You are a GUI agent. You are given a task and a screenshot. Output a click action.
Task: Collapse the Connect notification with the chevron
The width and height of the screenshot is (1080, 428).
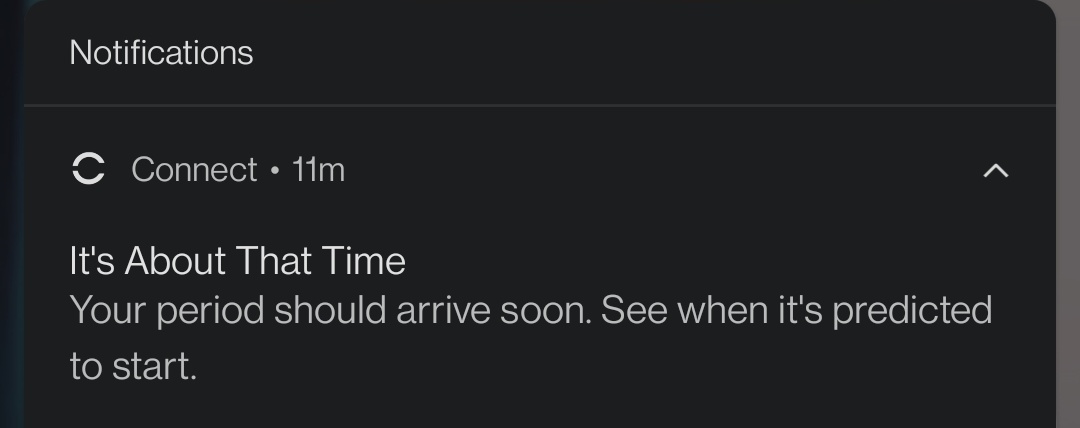pos(995,171)
